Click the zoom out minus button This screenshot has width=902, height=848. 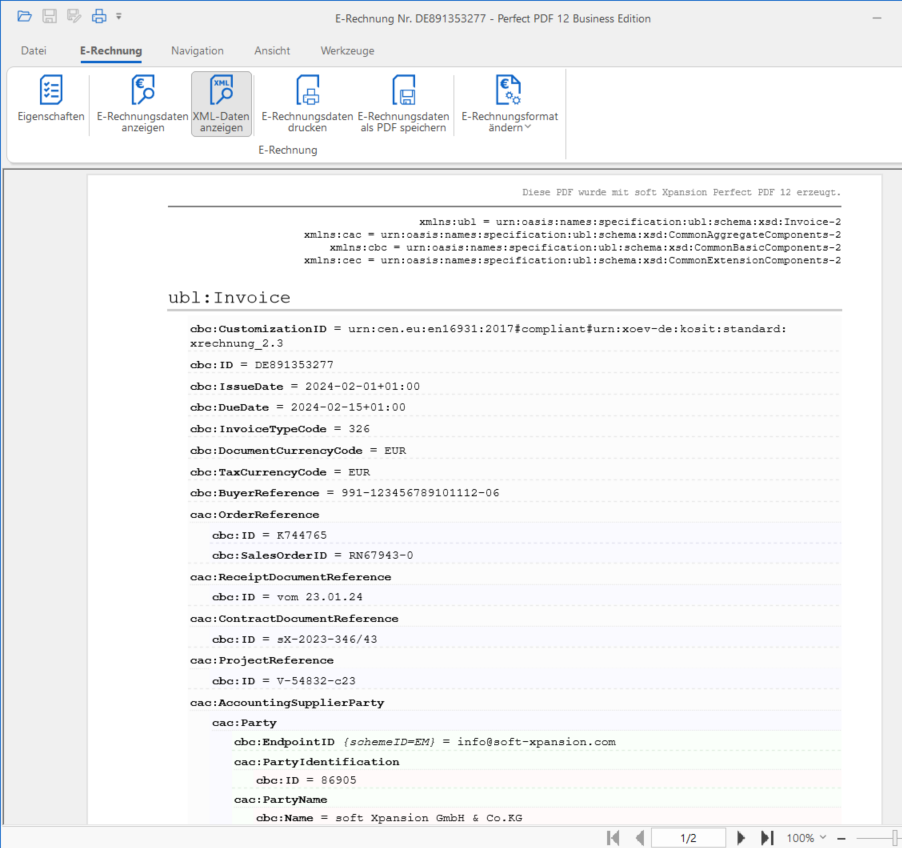pos(842,838)
